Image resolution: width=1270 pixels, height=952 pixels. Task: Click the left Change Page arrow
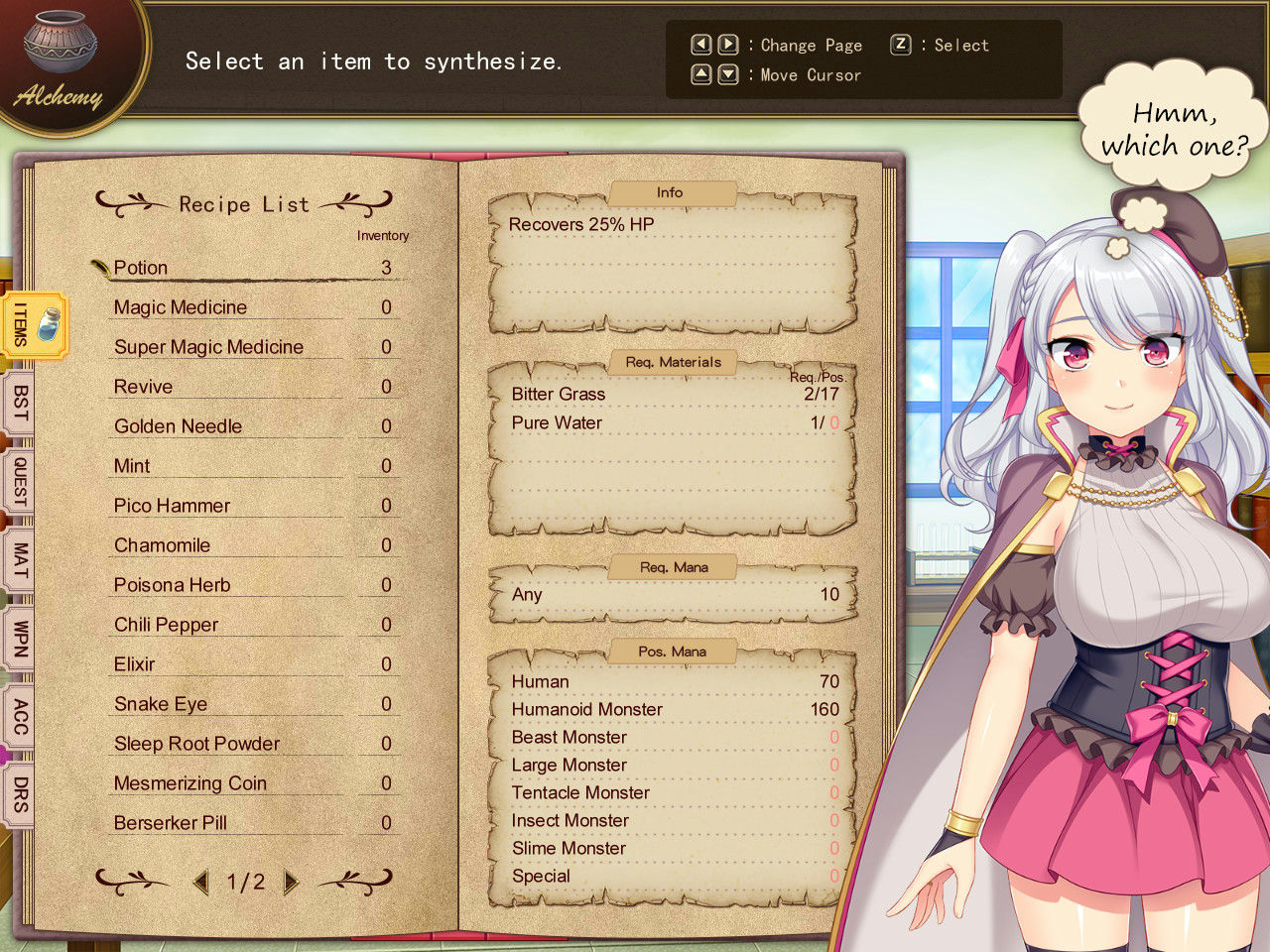(x=700, y=45)
